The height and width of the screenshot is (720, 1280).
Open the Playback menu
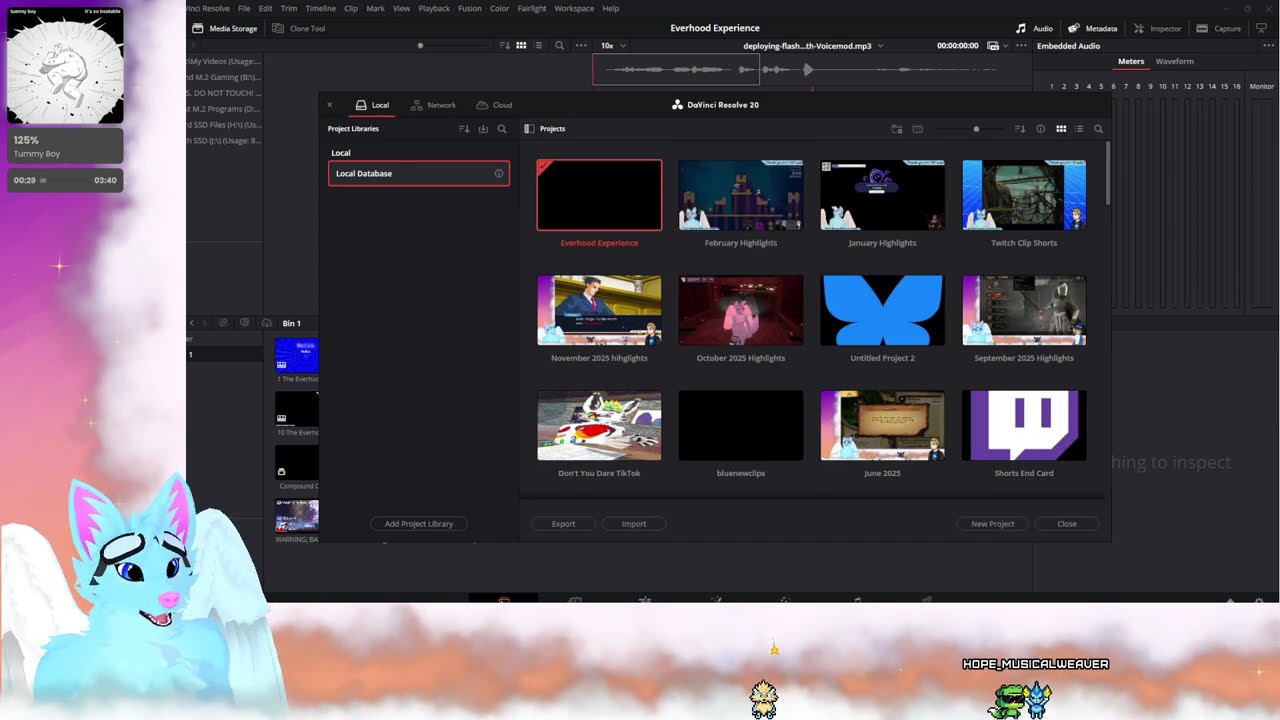pos(434,8)
